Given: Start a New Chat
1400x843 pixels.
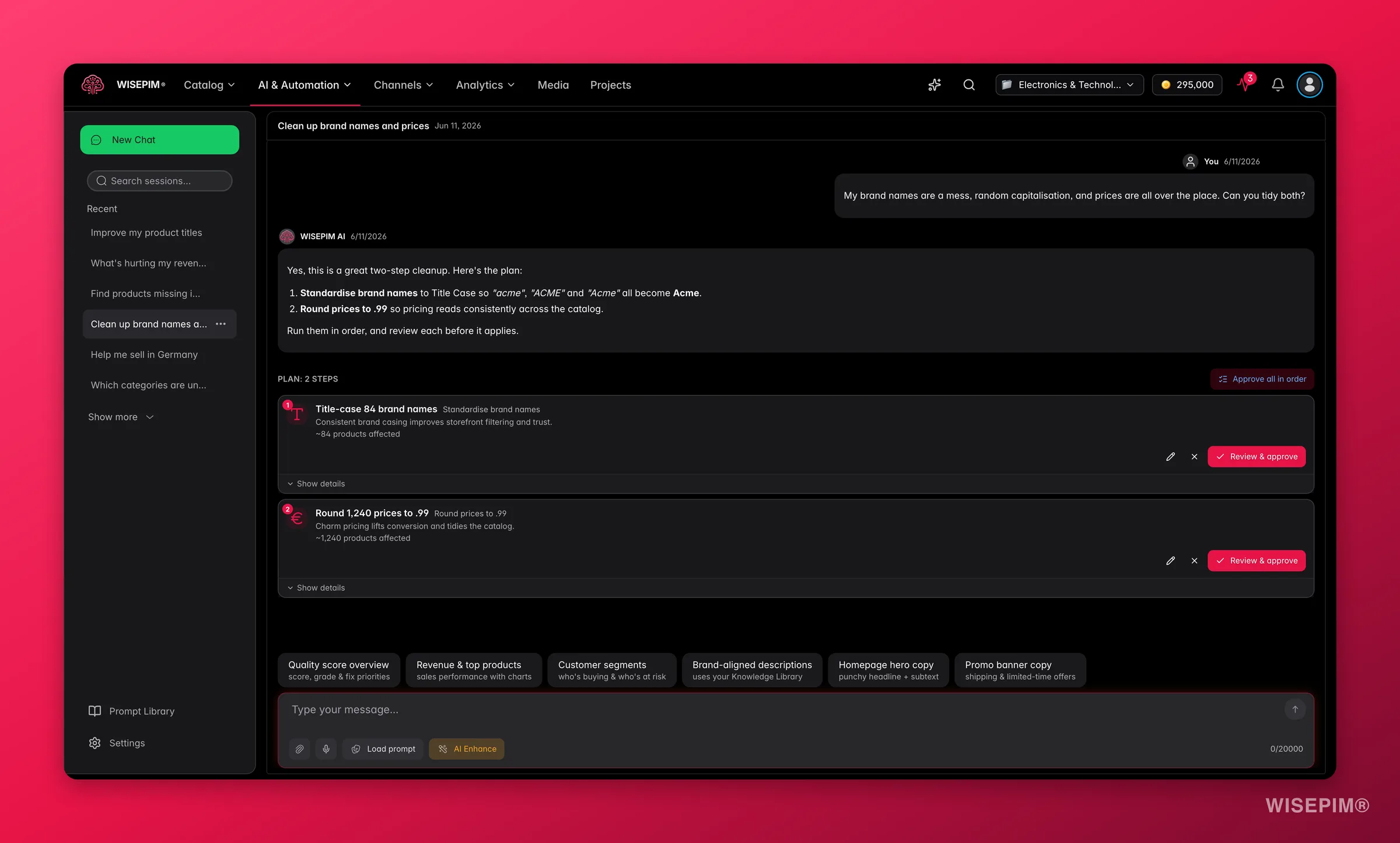Looking at the screenshot, I should pyautogui.click(x=159, y=140).
